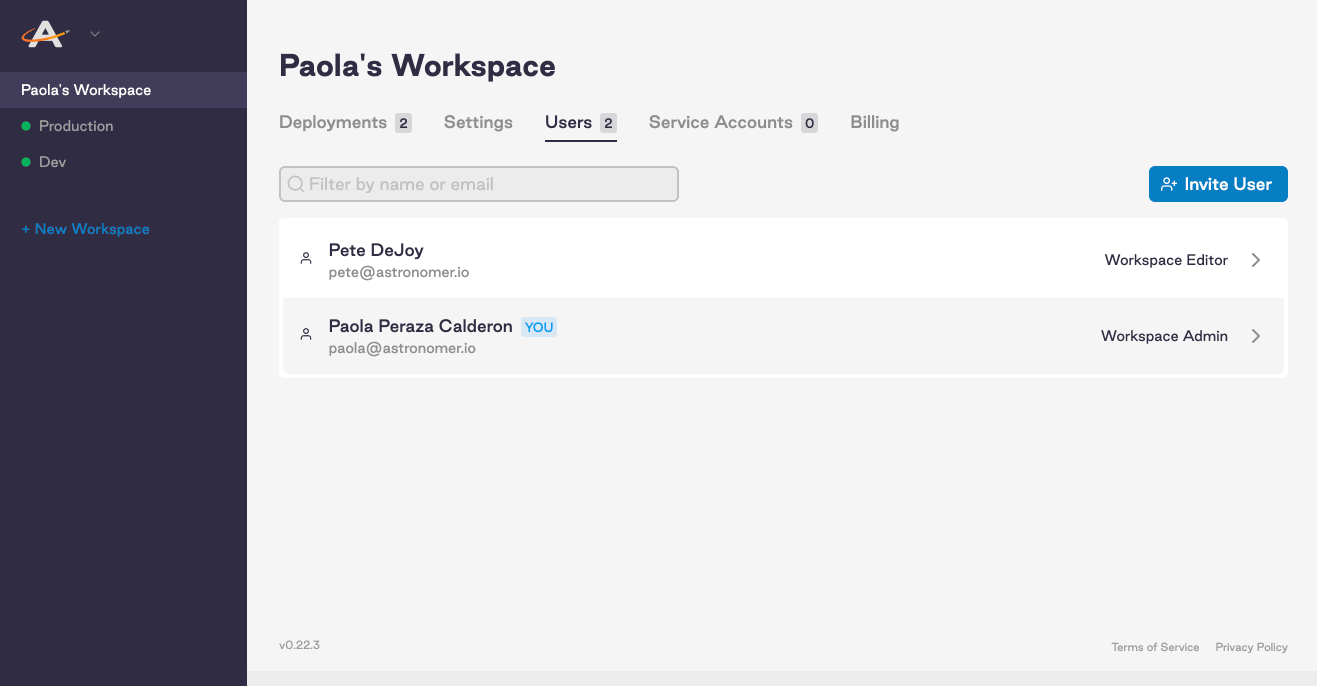Click the count badge next to Users
Image resolution: width=1317 pixels, height=686 pixels.
(608, 122)
